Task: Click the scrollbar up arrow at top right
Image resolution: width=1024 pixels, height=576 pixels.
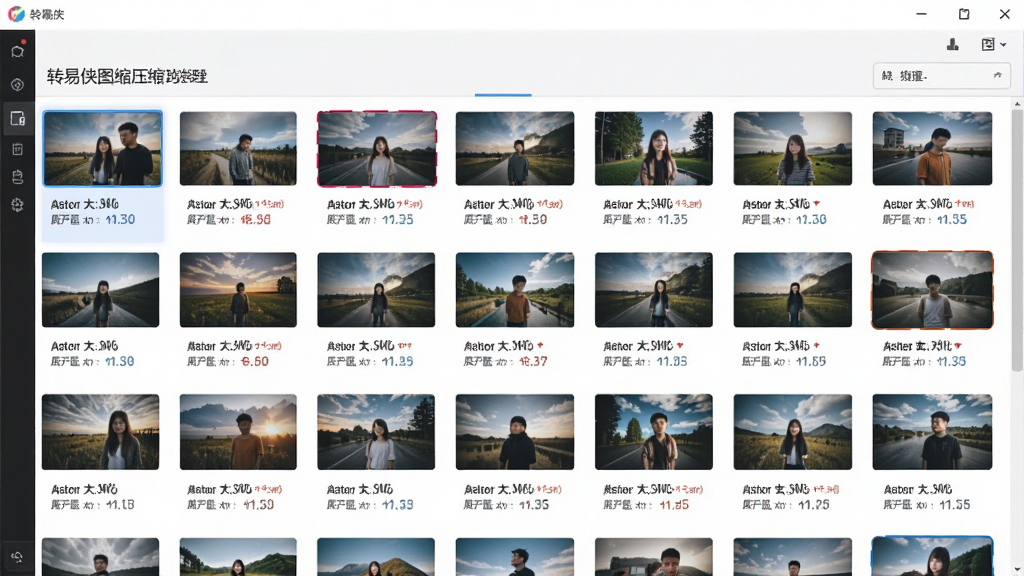Action: [x=1017, y=104]
